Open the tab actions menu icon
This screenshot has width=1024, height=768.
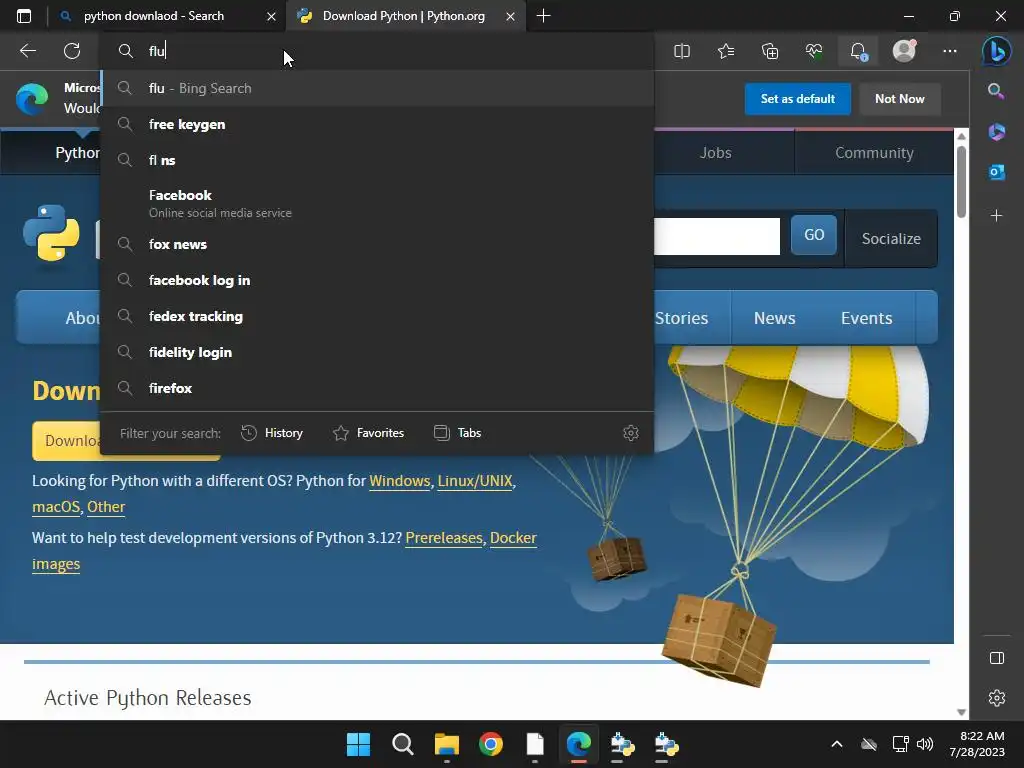(24, 16)
